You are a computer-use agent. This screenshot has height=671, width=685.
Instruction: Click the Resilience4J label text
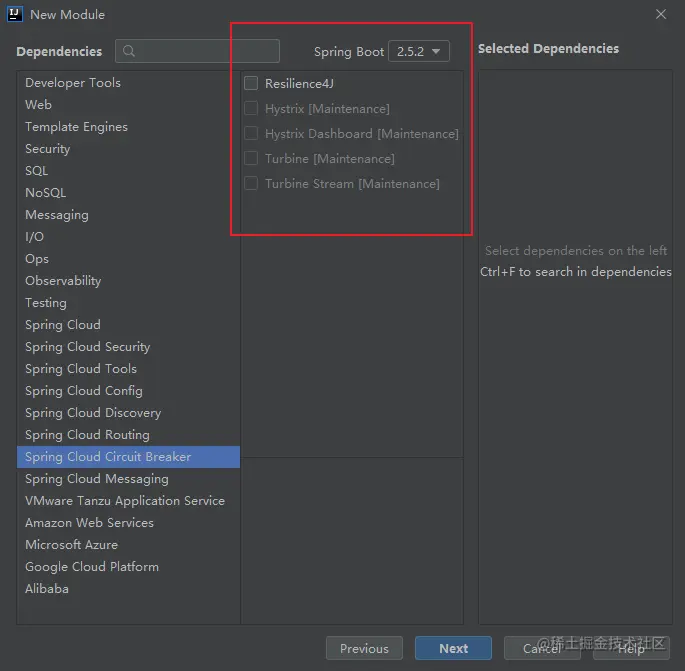click(299, 83)
